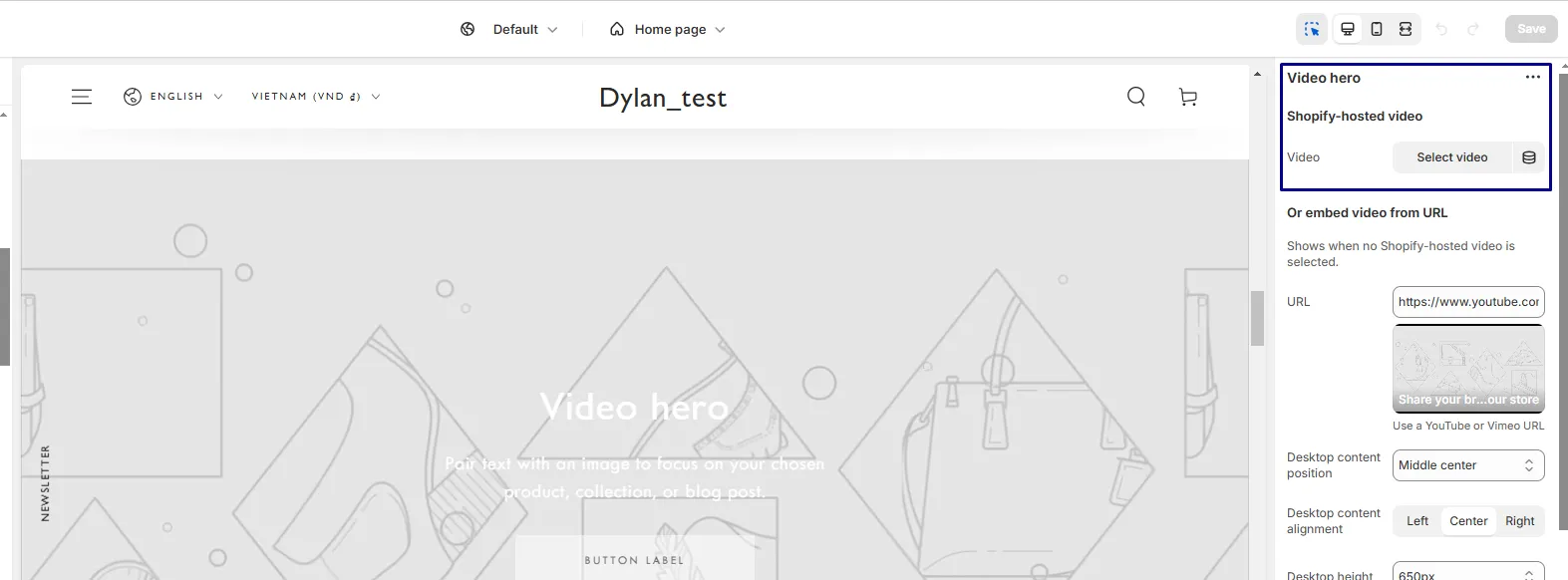Open the vertical Newsletter tab
This screenshot has height=580, width=1568.
pos(45,483)
